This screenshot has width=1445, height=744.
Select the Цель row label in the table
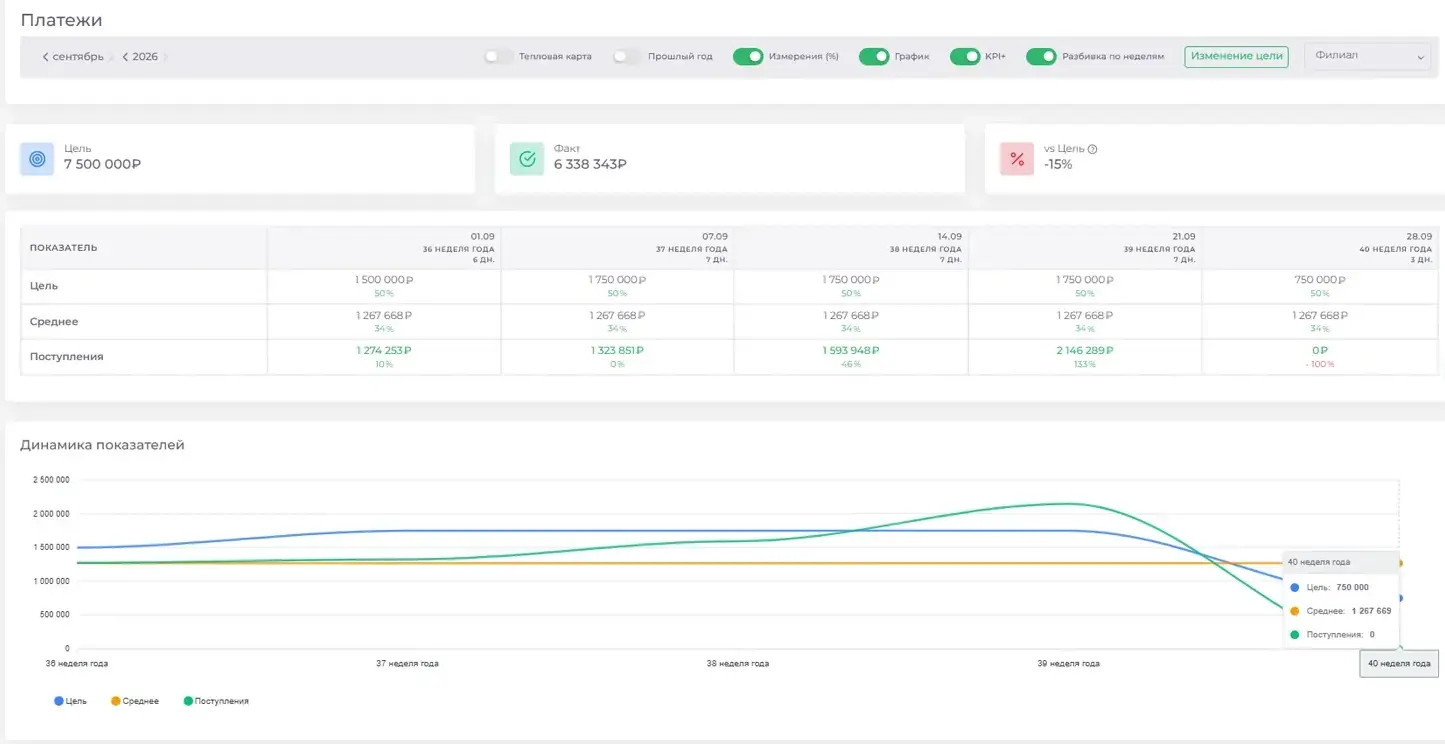(x=44, y=286)
